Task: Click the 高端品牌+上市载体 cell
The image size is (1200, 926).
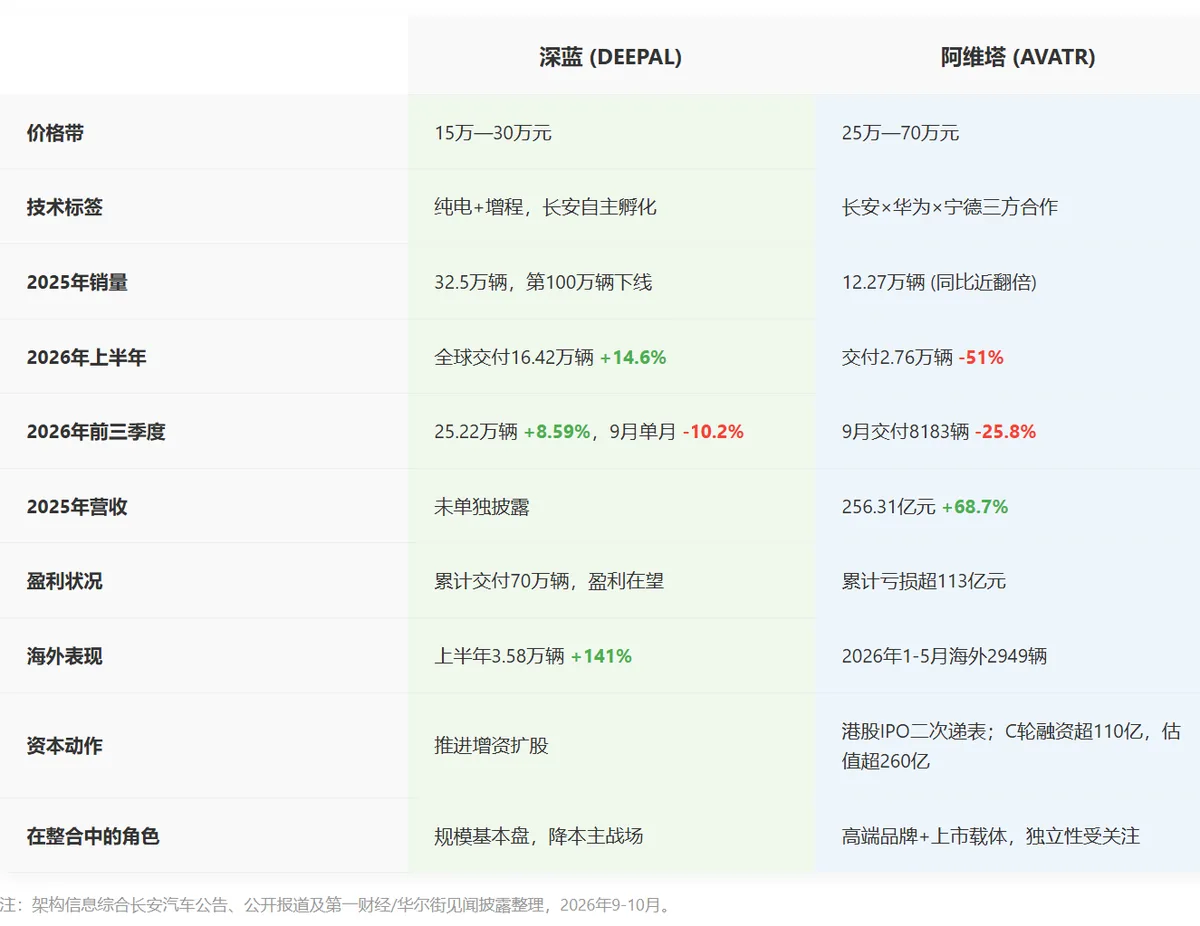Action: pos(1007,836)
